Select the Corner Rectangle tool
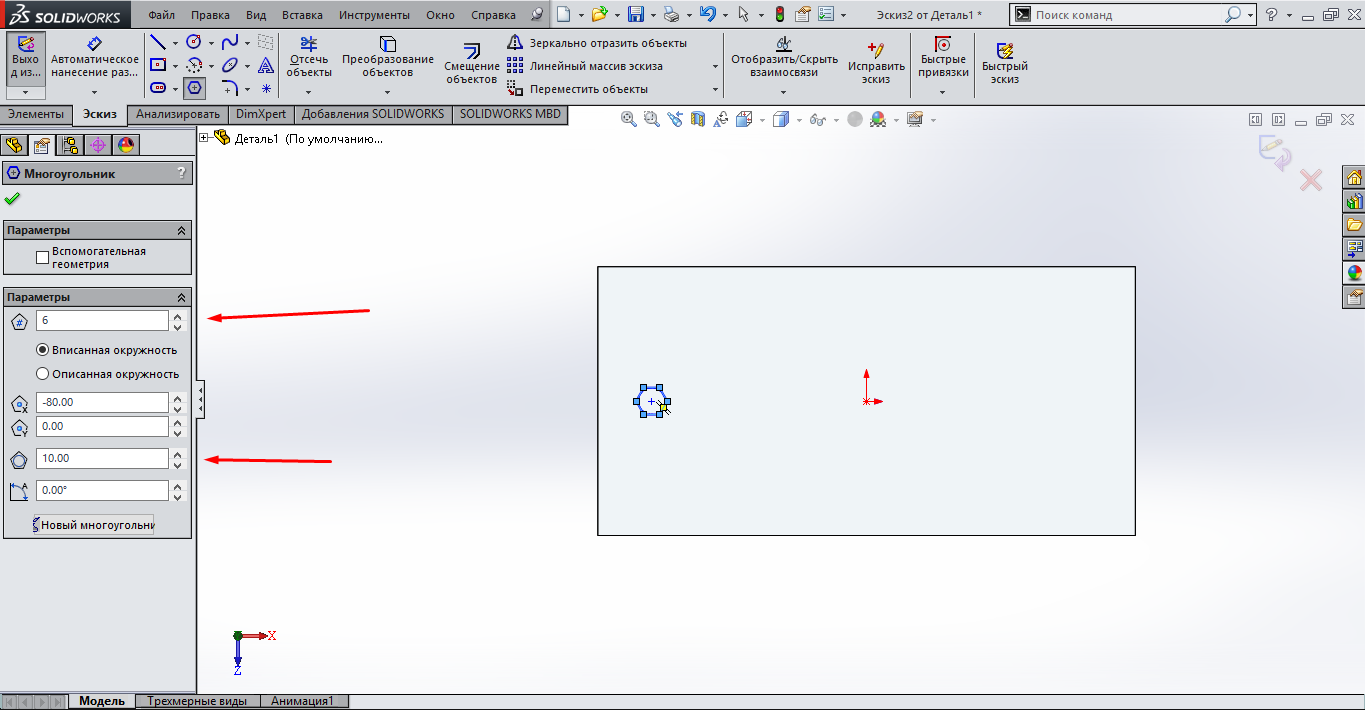Viewport: 1365px width, 710px height. coord(157,65)
